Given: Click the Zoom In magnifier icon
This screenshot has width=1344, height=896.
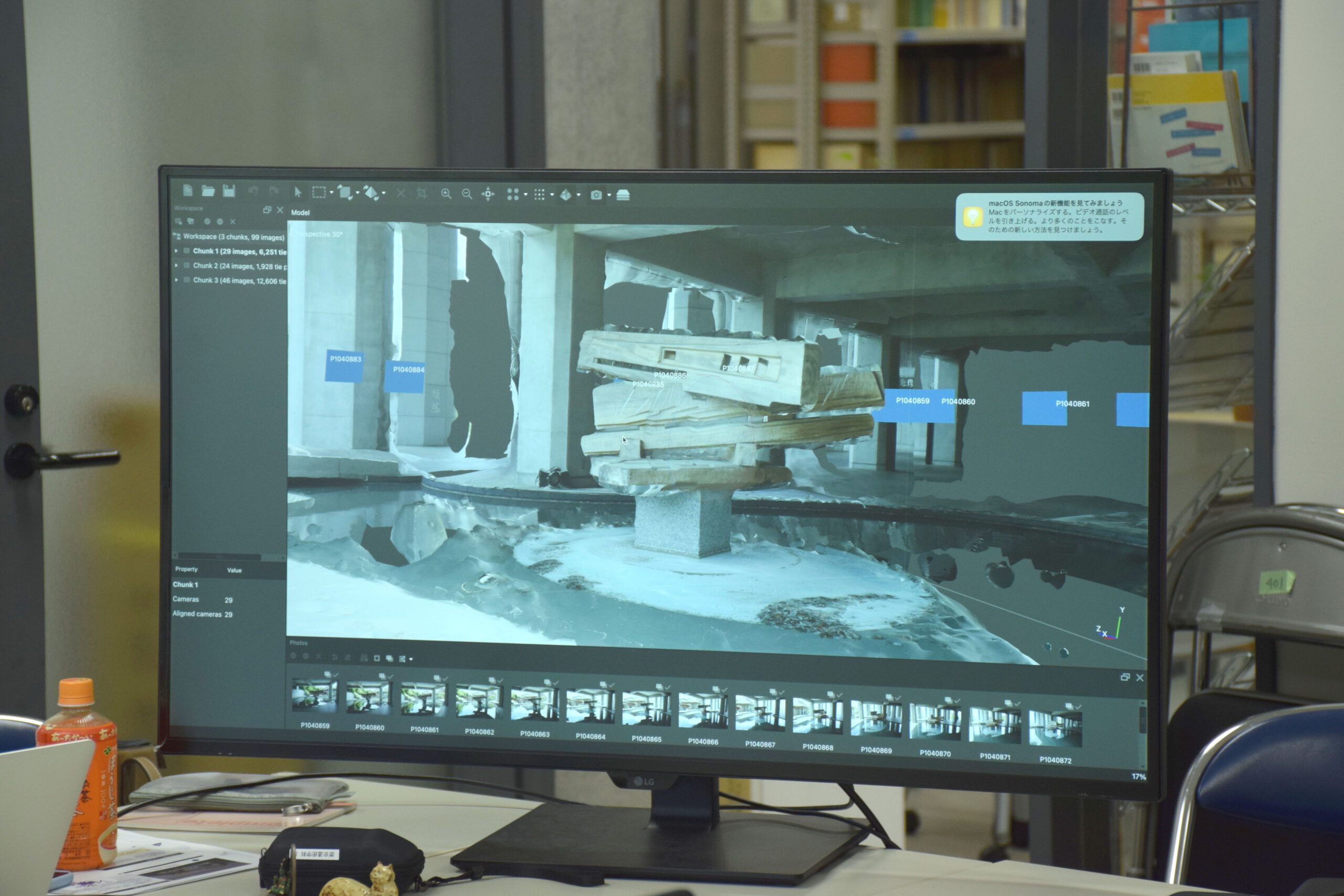Looking at the screenshot, I should pos(446,194).
